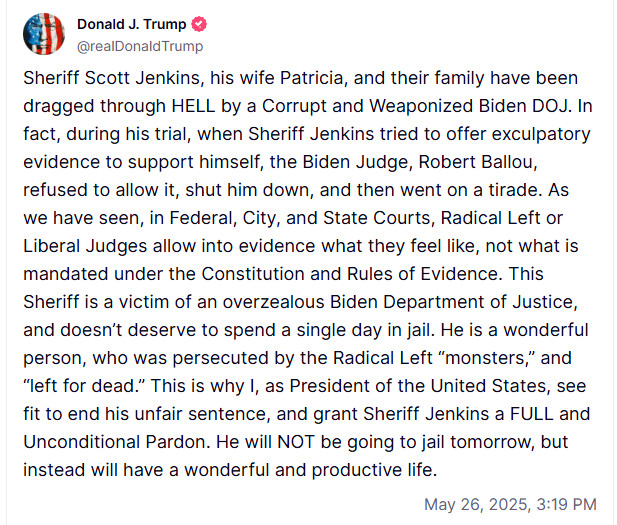
Task: Click the phrase wonderful and productive life
Action: point(308,470)
